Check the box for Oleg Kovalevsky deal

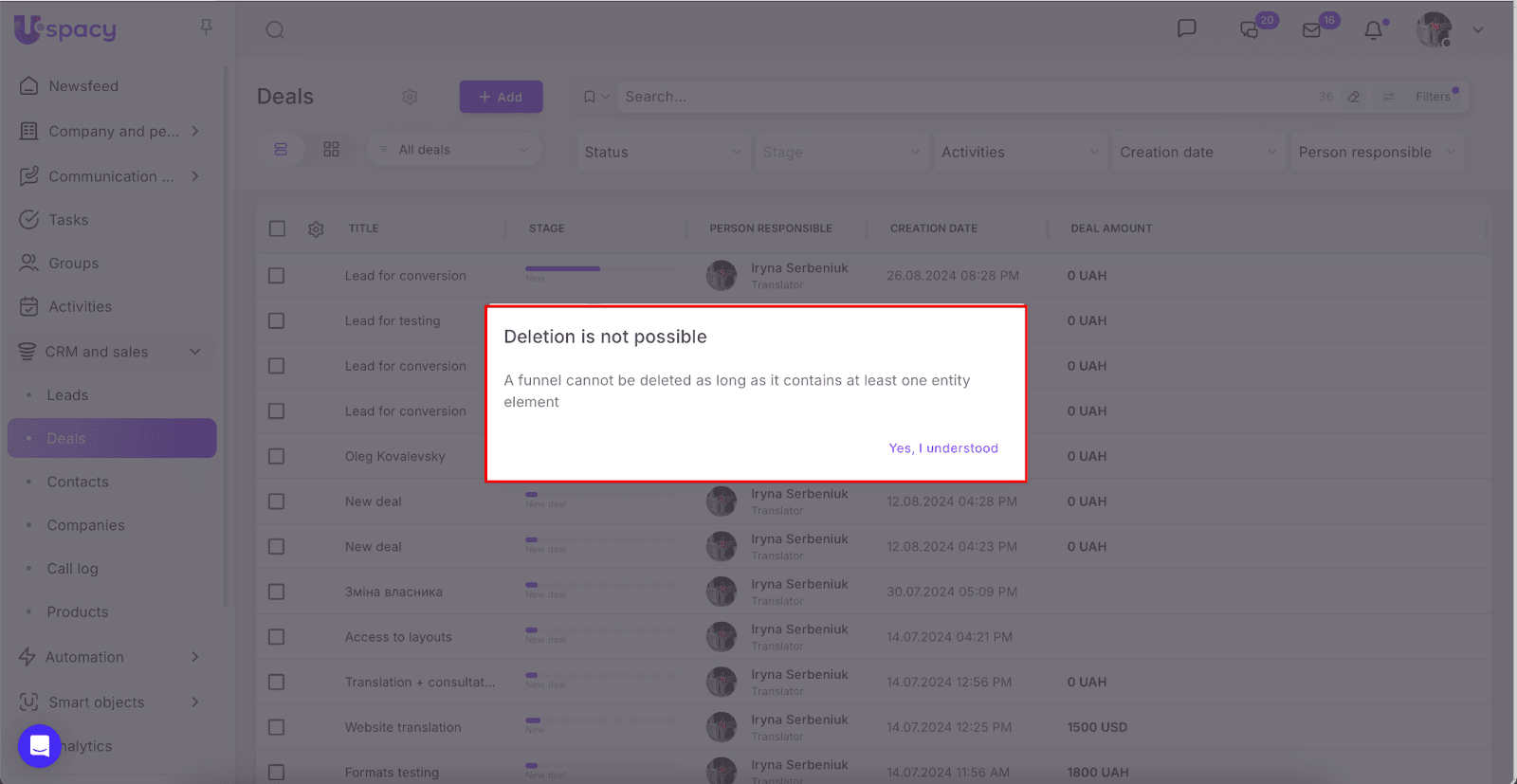tap(277, 456)
